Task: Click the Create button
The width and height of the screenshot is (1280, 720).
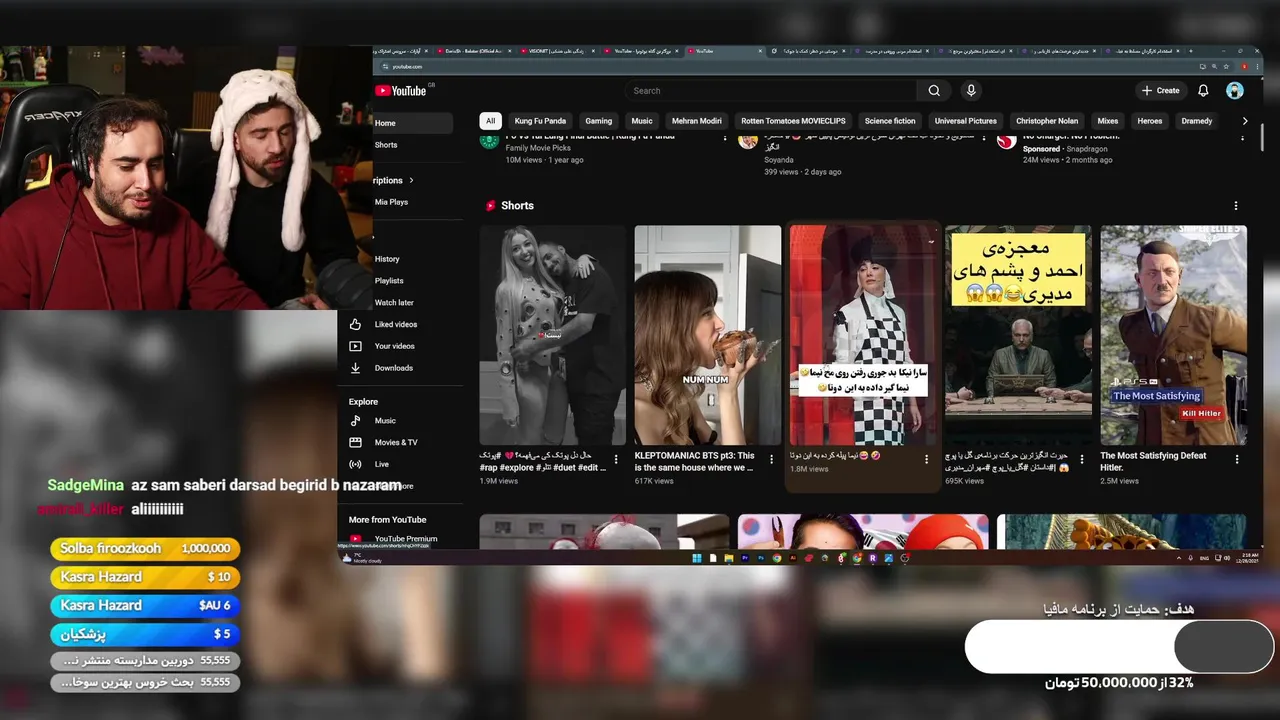Action: (x=1161, y=91)
